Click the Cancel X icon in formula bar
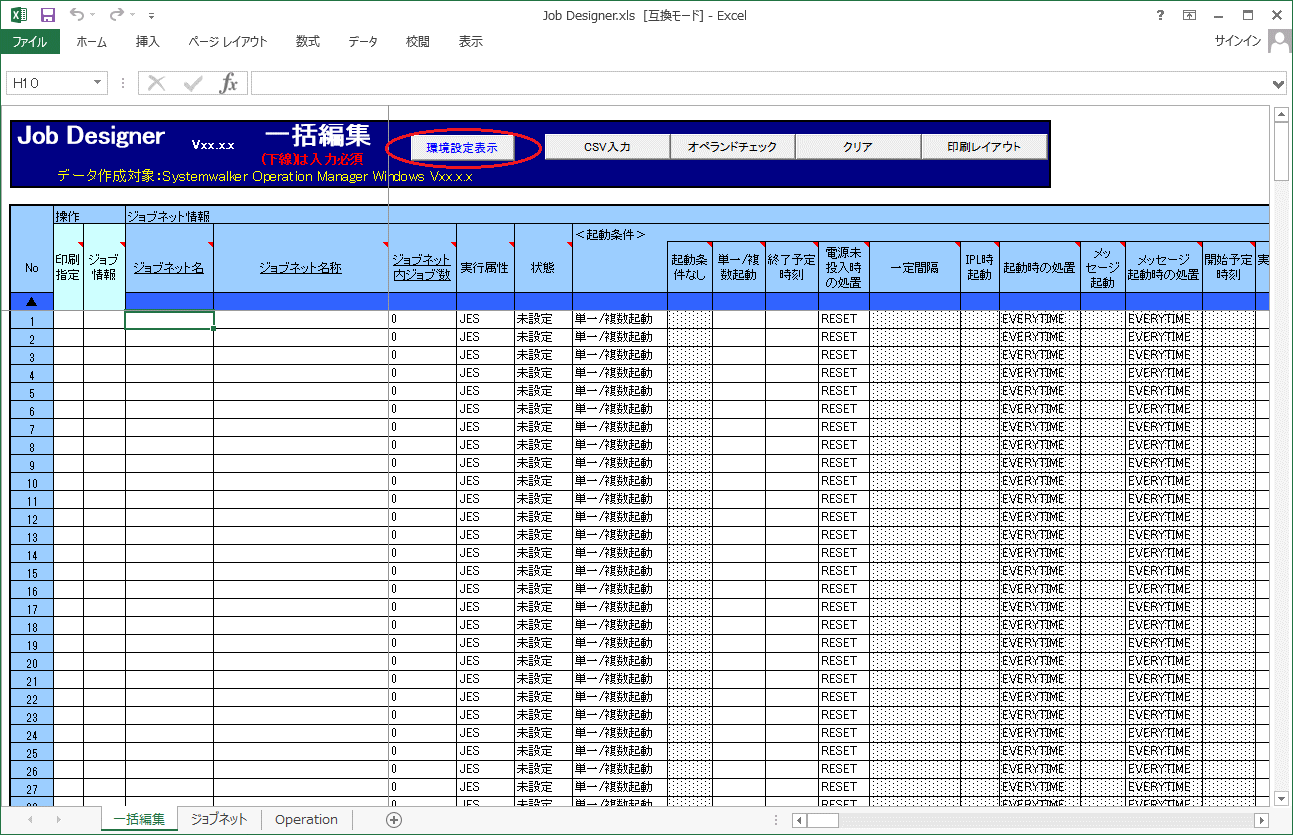Screen dimensions: 1293x835 (156, 84)
